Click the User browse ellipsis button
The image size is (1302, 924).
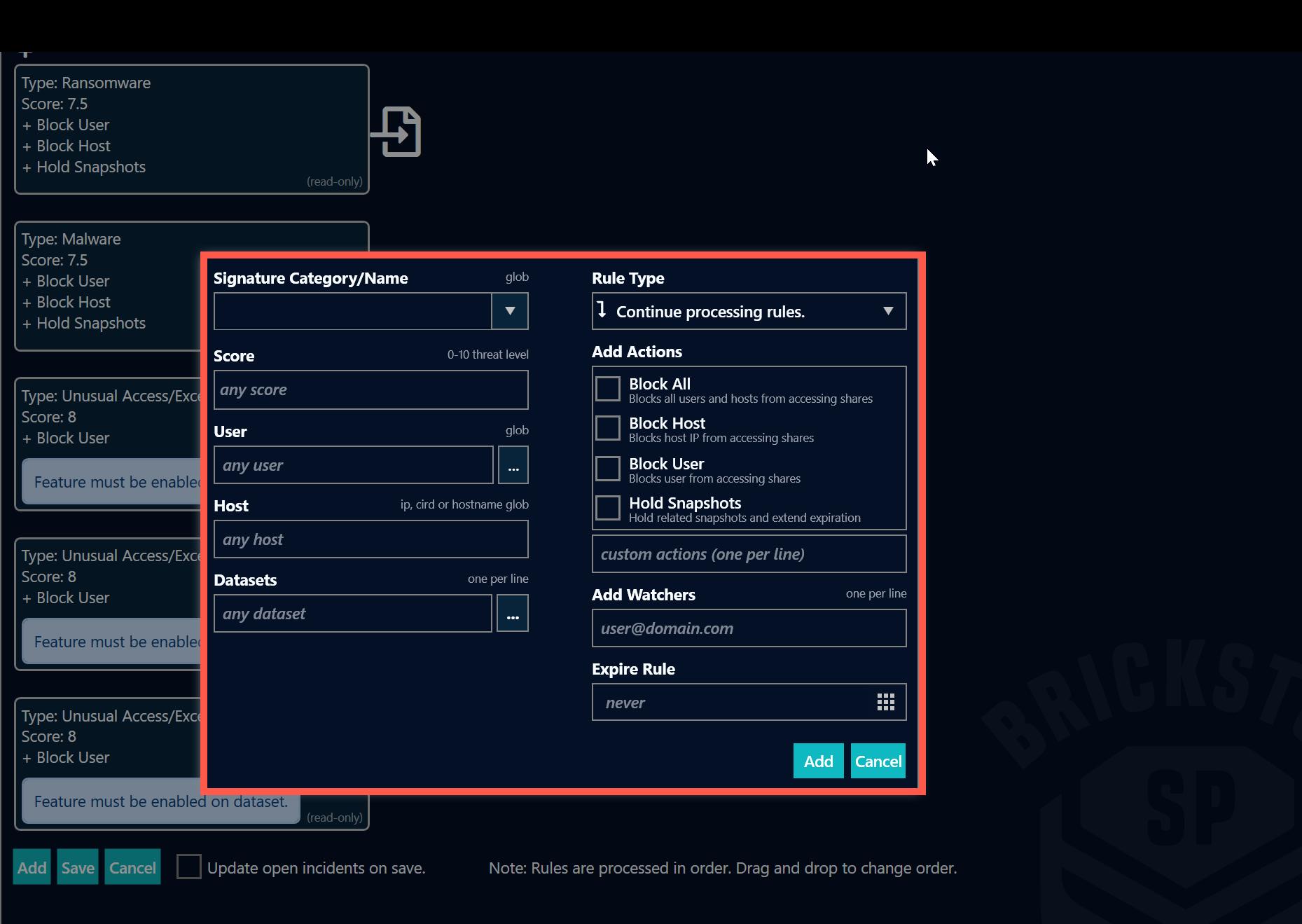(x=513, y=465)
